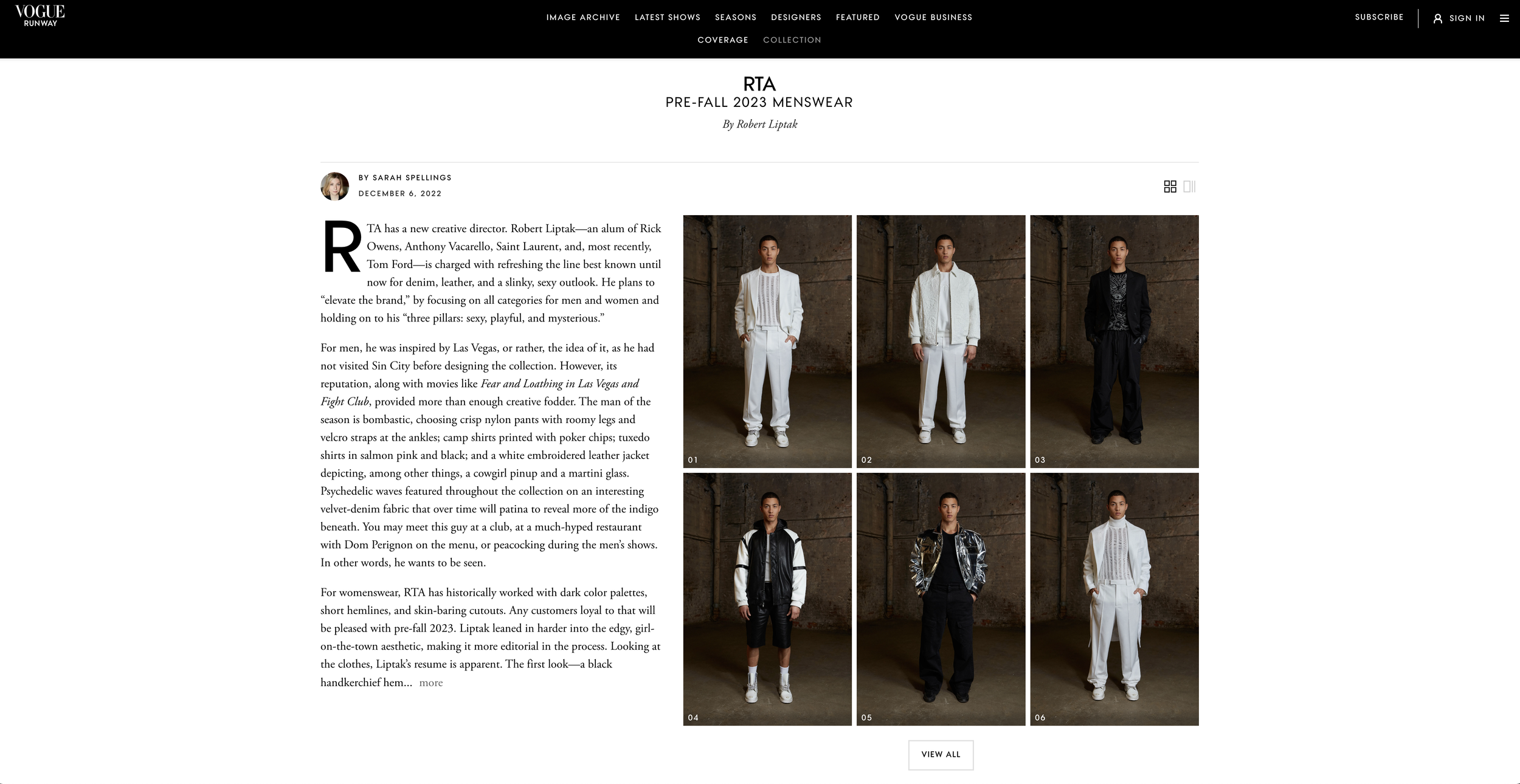Select the Collection tab
1520x784 pixels.
point(792,40)
